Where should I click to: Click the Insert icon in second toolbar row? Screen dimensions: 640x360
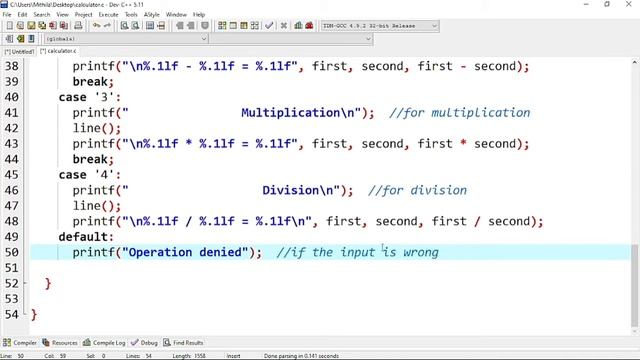click(x=9, y=39)
